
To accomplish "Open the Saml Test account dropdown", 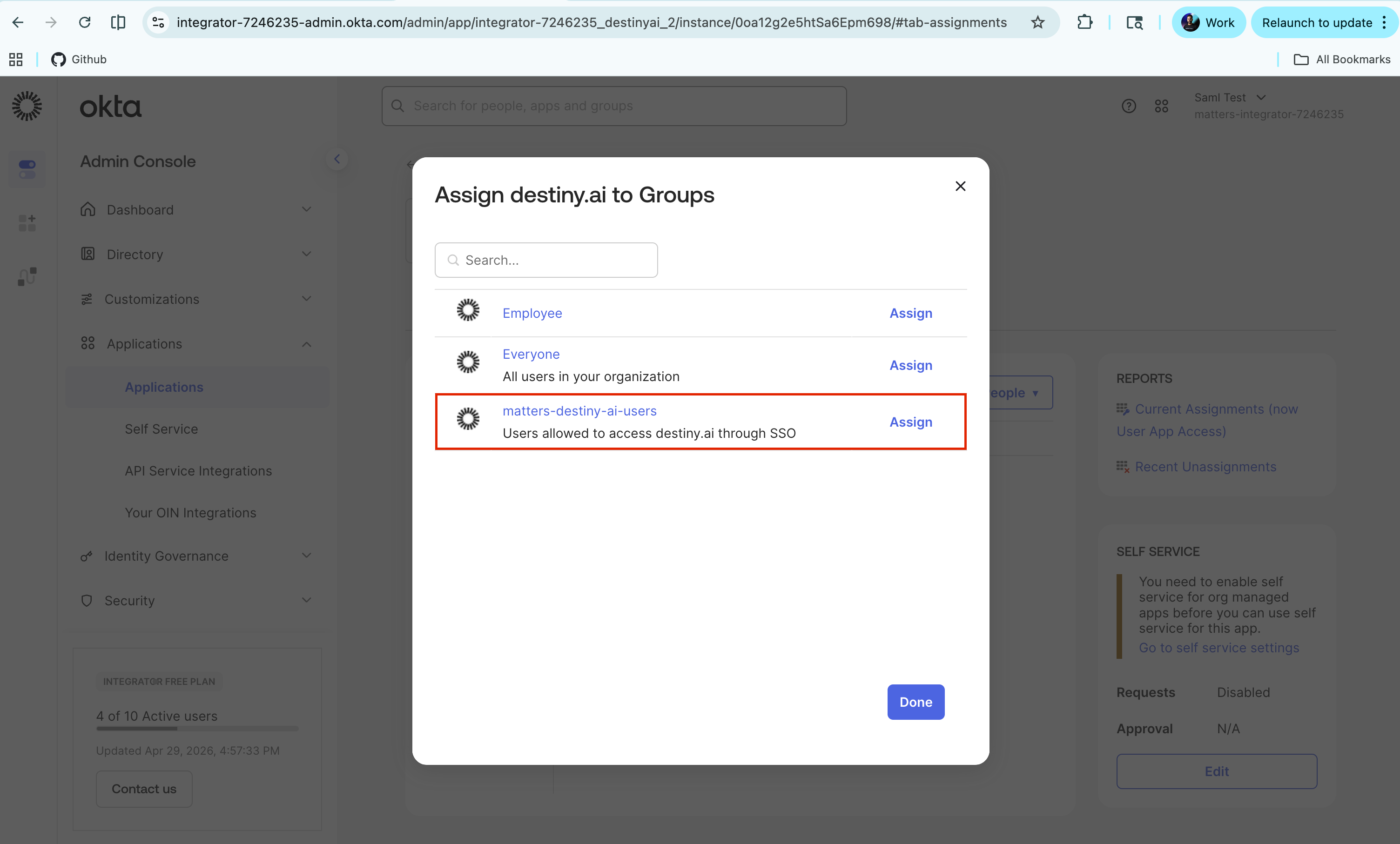I will tap(1268, 106).
